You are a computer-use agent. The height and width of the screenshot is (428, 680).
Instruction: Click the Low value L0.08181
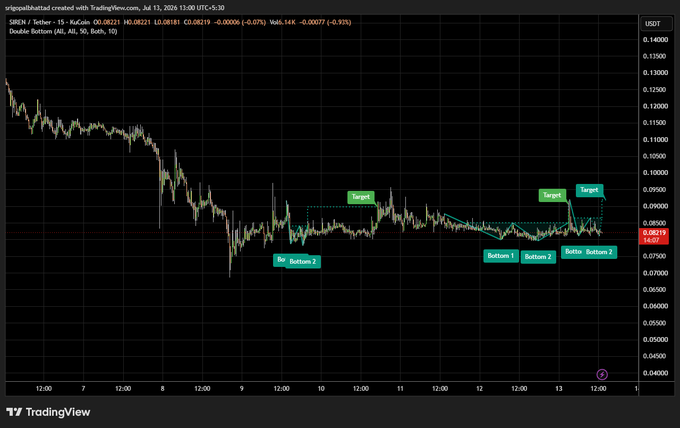167,22
